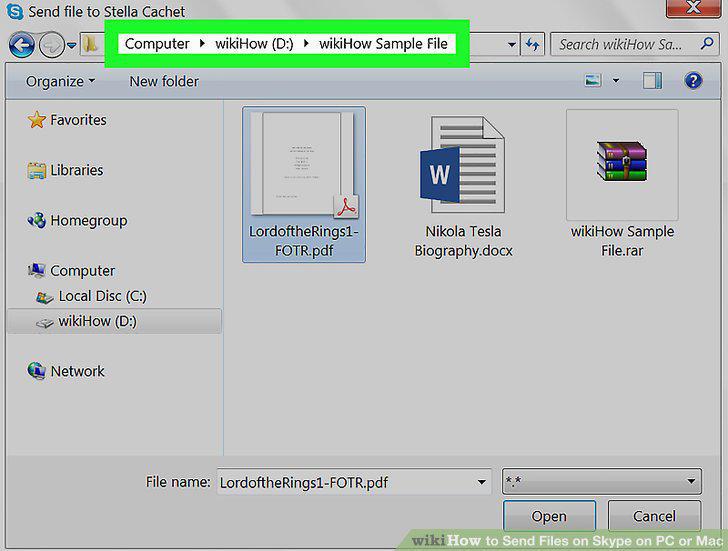Click the Libraries folder icon
This screenshot has height=551, width=728.
pyautogui.click(x=37, y=170)
